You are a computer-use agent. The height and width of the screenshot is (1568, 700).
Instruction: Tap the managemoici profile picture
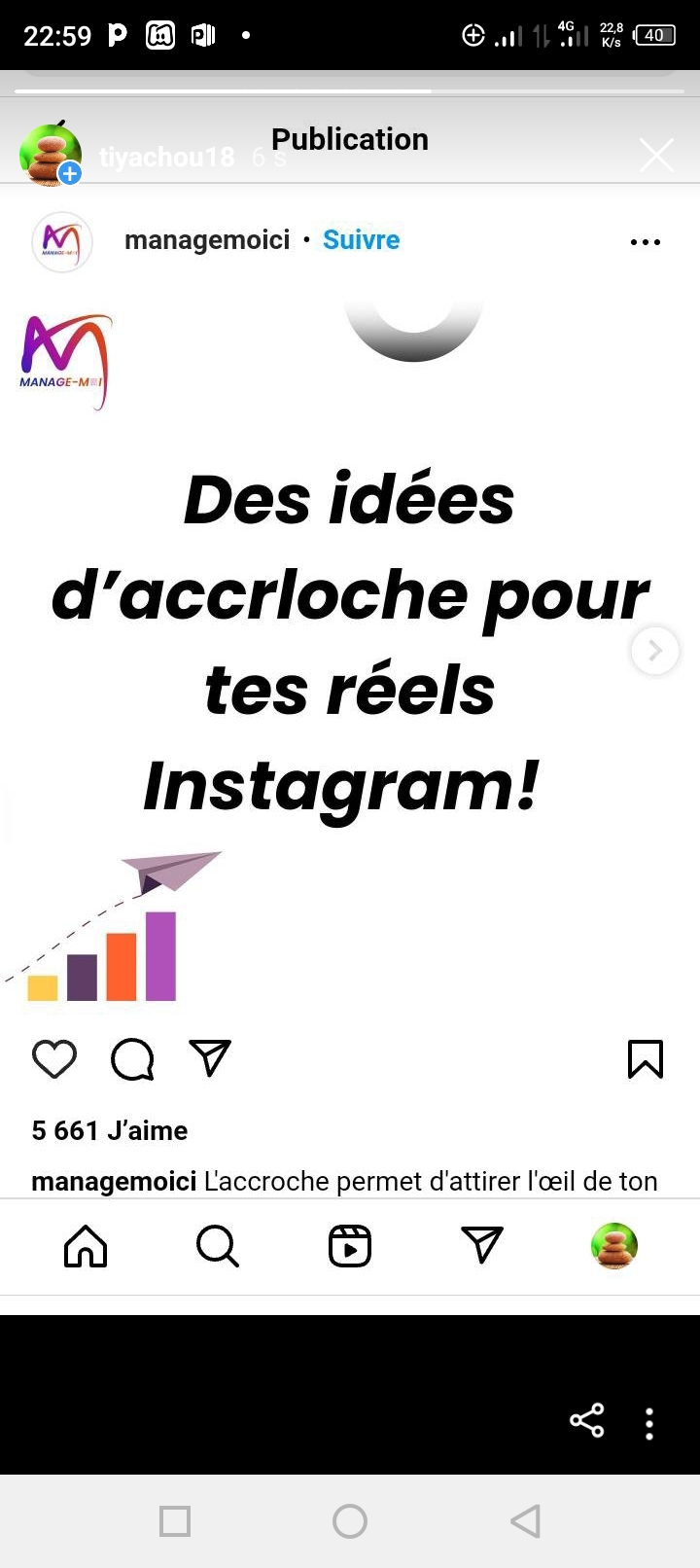(62, 242)
